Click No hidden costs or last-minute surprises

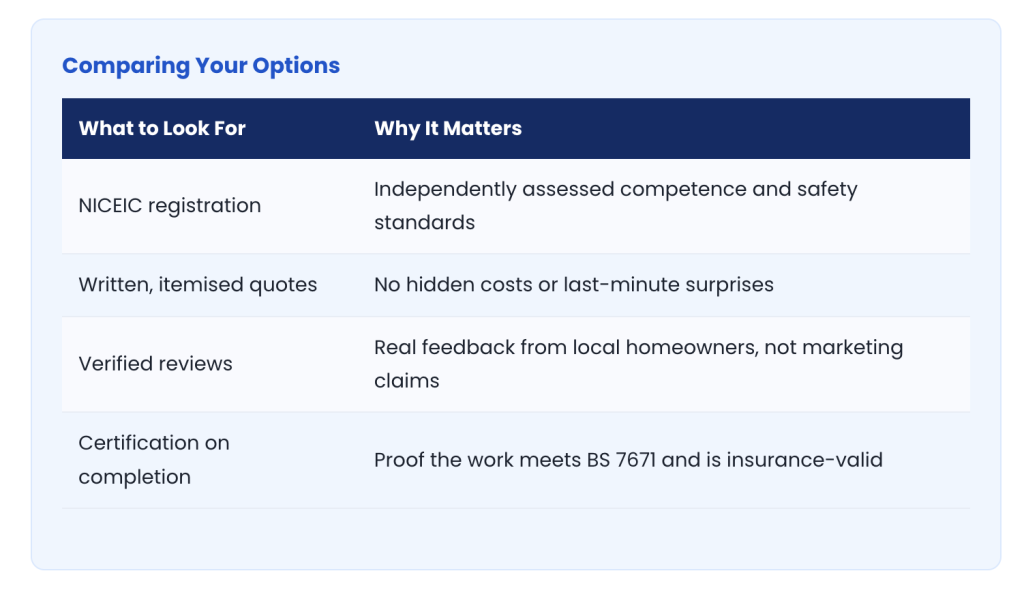tap(573, 285)
